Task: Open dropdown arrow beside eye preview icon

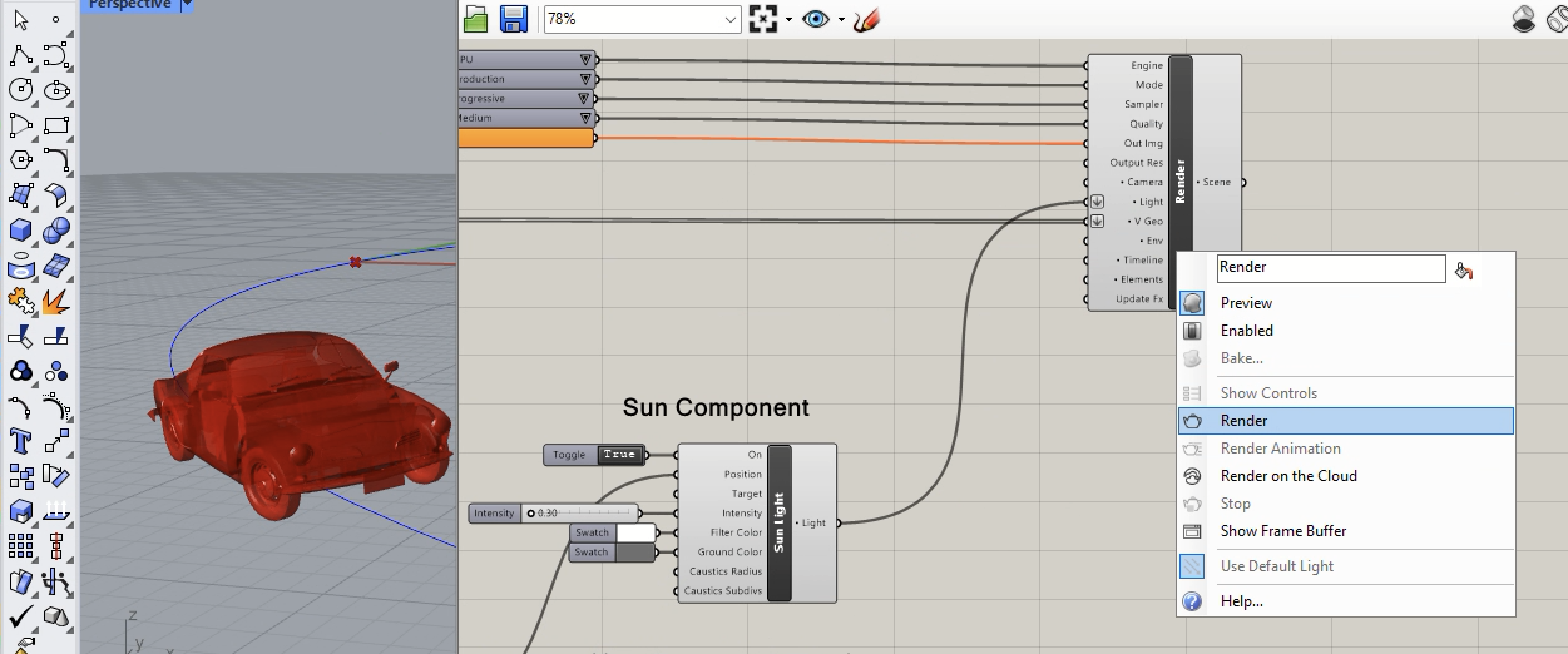Action: [841, 19]
